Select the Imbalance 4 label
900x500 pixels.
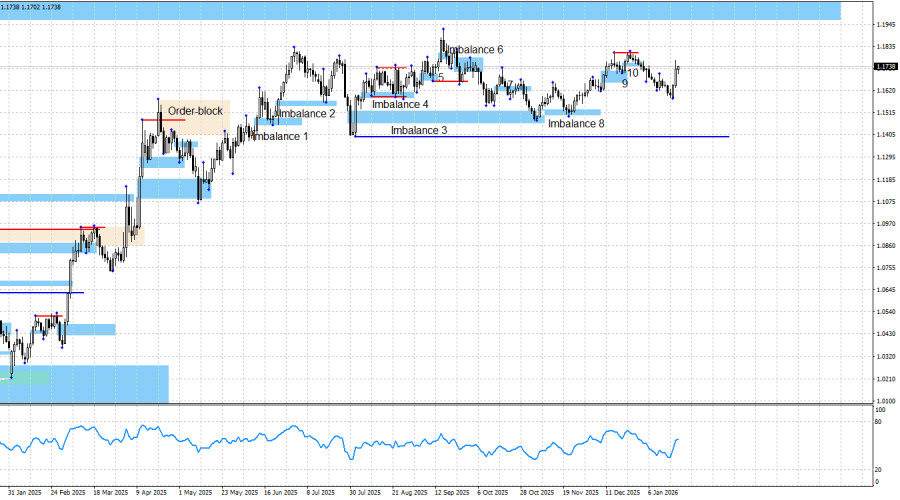400,104
